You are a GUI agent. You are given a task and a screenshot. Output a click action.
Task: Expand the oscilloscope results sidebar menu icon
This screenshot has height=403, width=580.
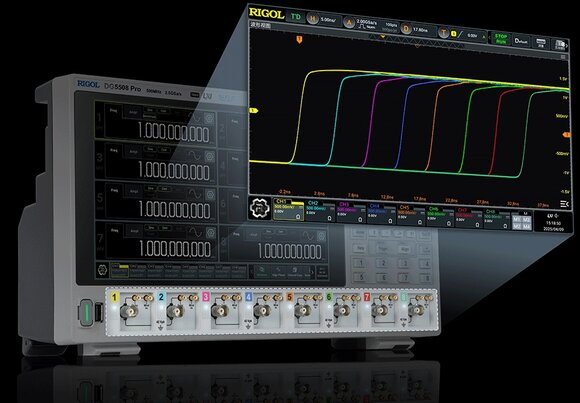[x=564, y=204]
